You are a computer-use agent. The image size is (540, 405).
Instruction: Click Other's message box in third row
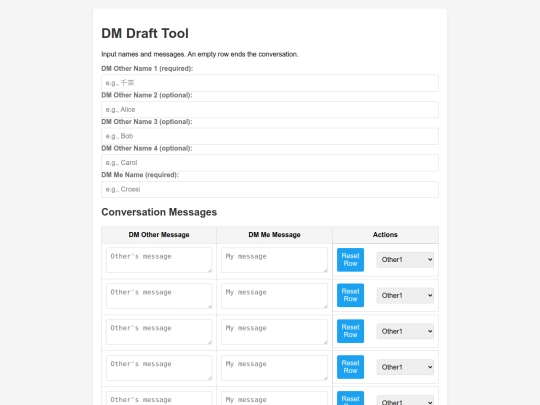click(159, 331)
